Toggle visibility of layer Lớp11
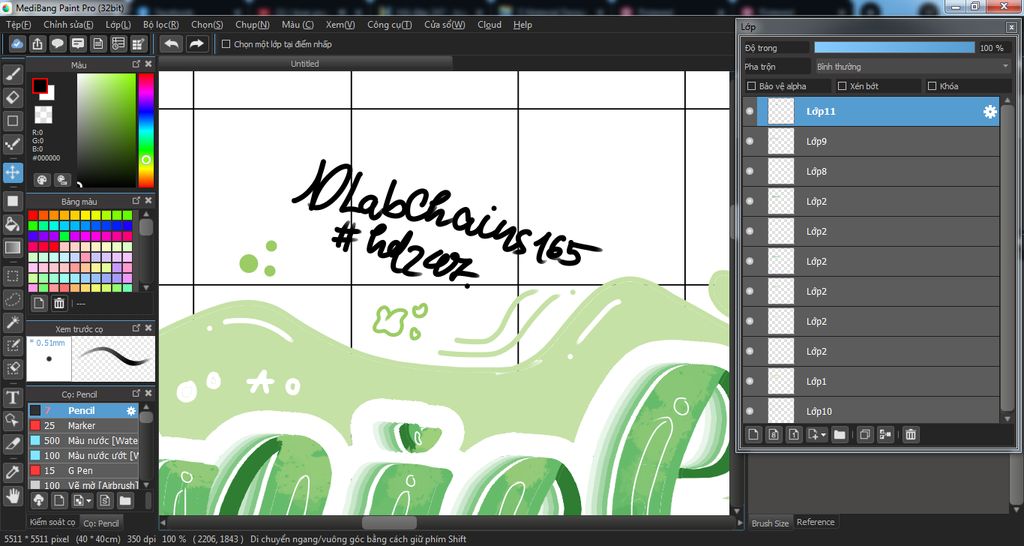Screen dimensions: 1024x546 [x=750, y=112]
